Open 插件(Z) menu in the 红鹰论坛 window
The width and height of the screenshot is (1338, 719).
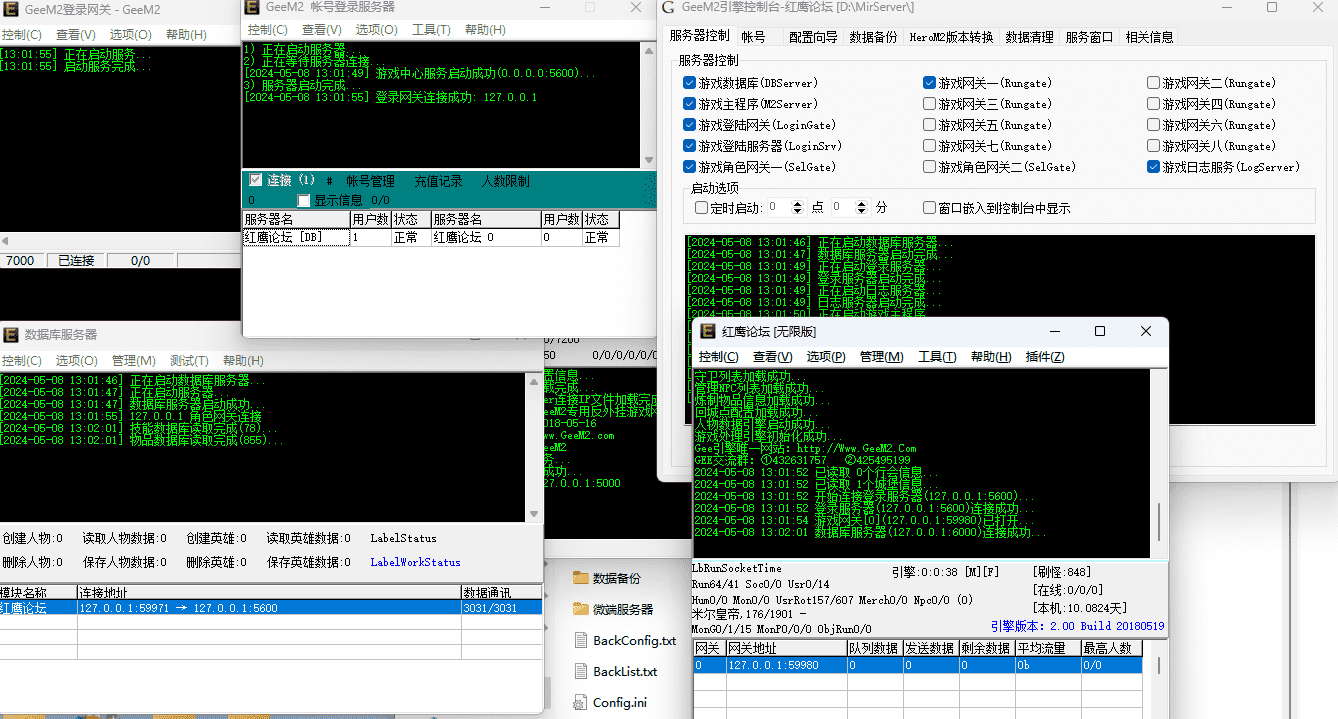pos(1045,356)
